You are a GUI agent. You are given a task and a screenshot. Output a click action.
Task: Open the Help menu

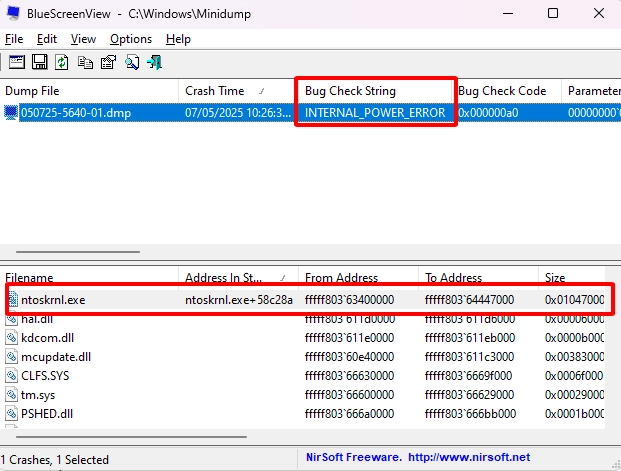point(178,39)
